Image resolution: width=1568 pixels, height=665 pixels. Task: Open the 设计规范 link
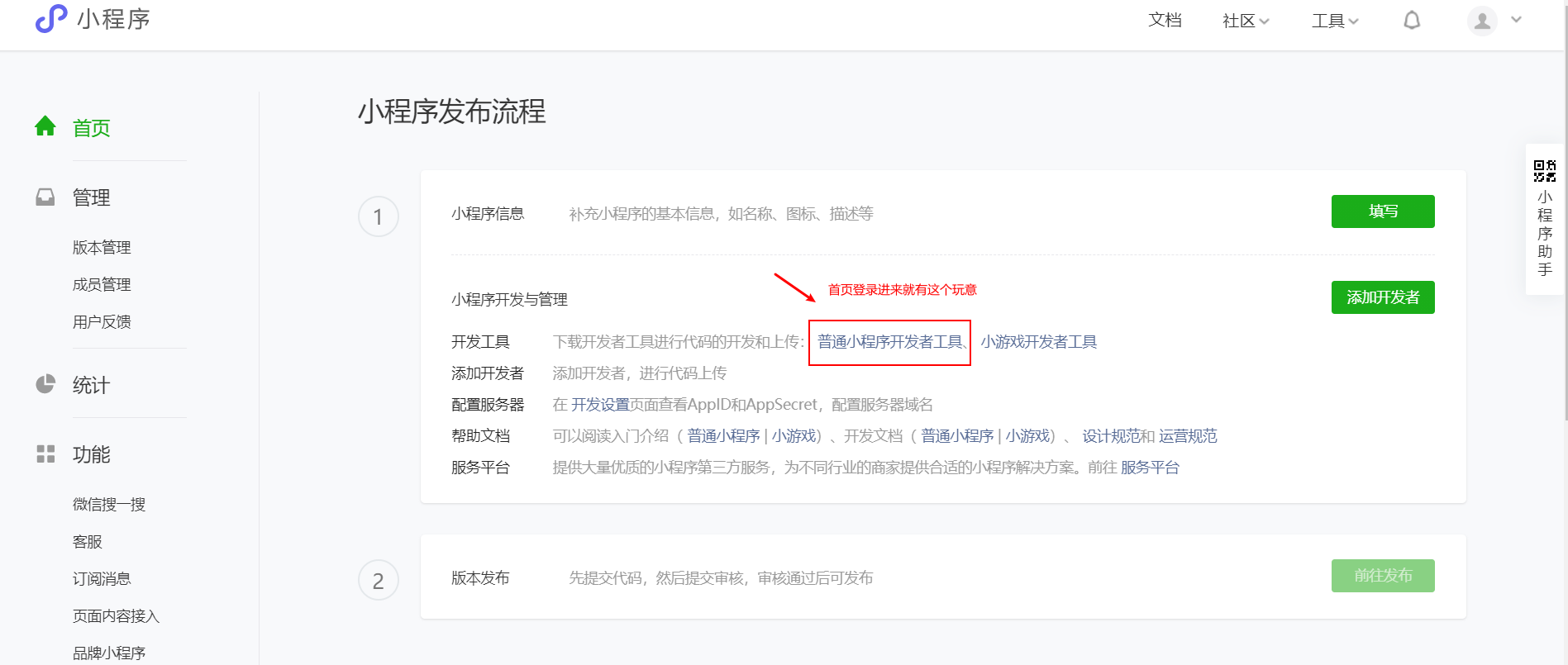[1112, 436]
